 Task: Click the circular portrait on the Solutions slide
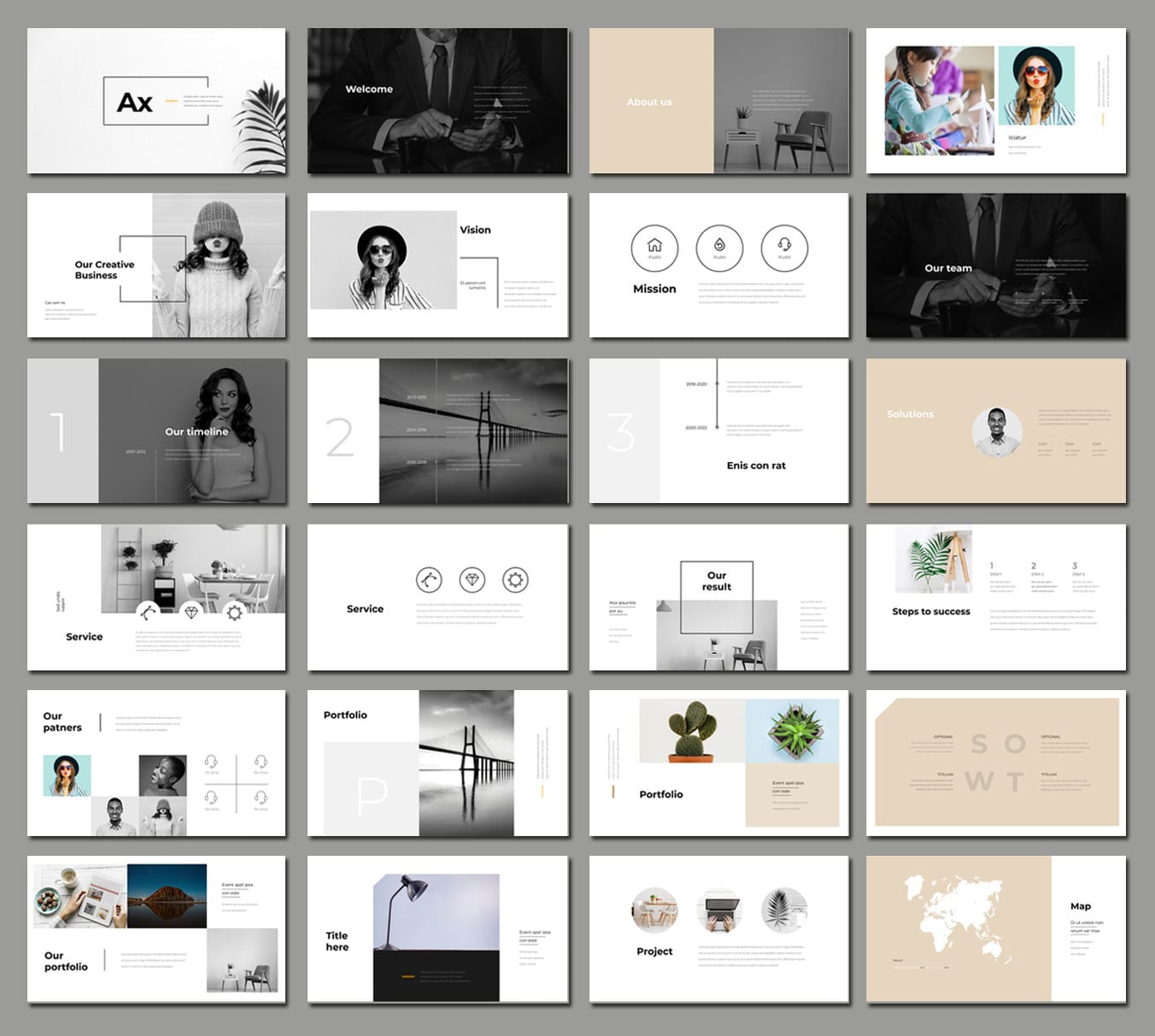(x=997, y=431)
